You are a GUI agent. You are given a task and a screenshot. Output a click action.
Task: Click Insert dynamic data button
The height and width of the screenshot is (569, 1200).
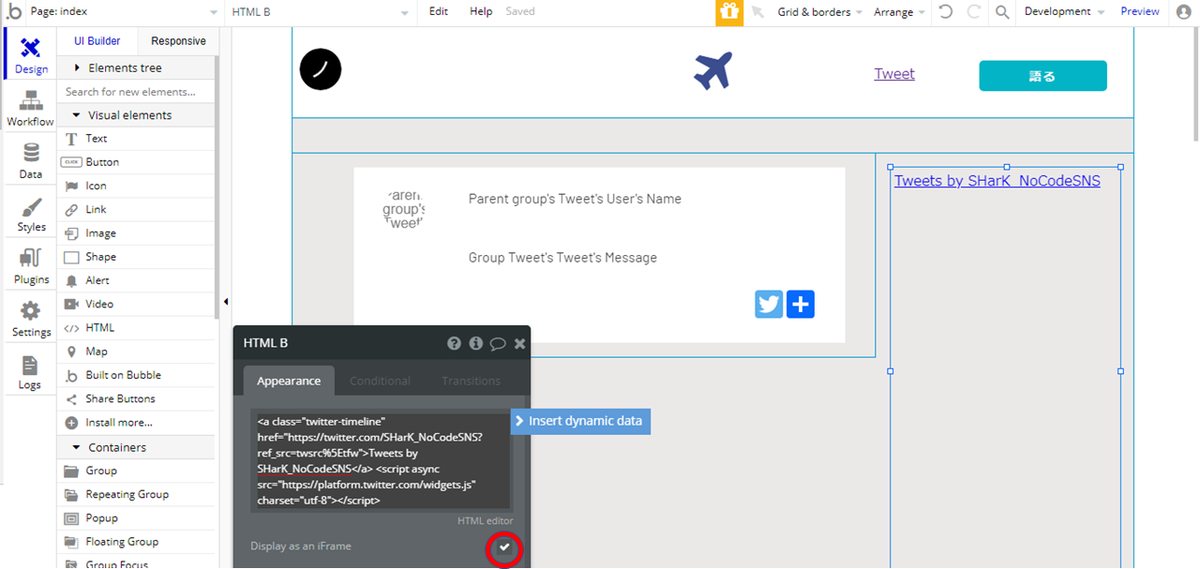click(x=581, y=421)
